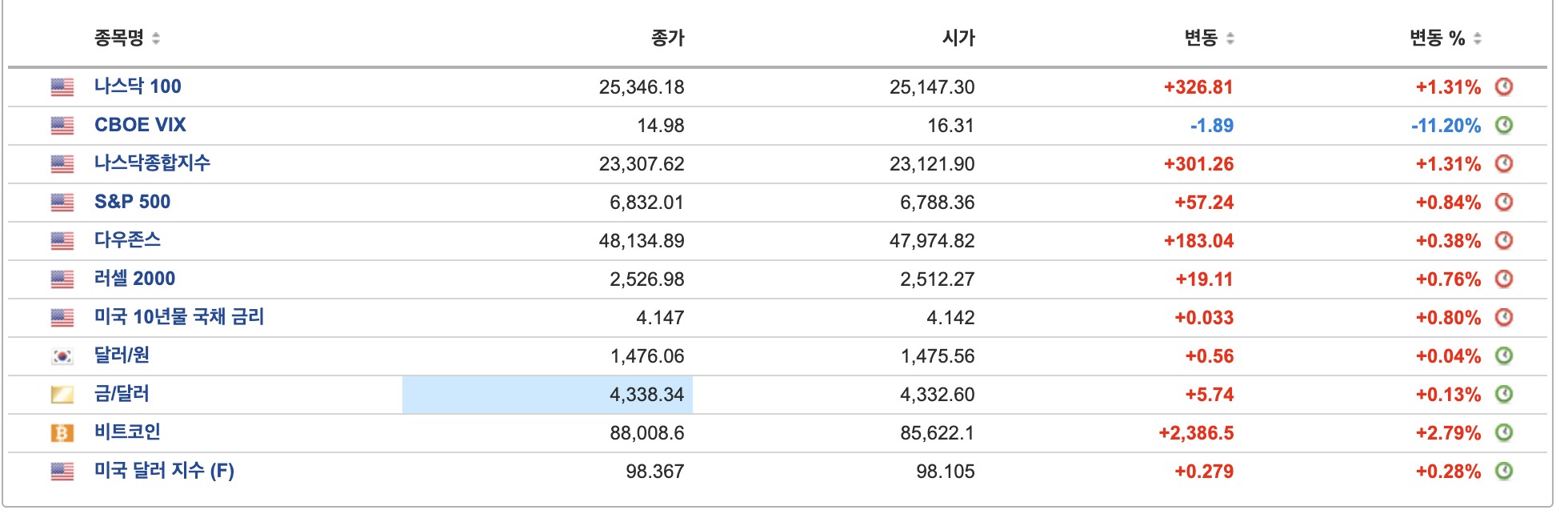Click the 98.367 dollar index closing value
This screenshot has width=1568, height=514.
(655, 472)
